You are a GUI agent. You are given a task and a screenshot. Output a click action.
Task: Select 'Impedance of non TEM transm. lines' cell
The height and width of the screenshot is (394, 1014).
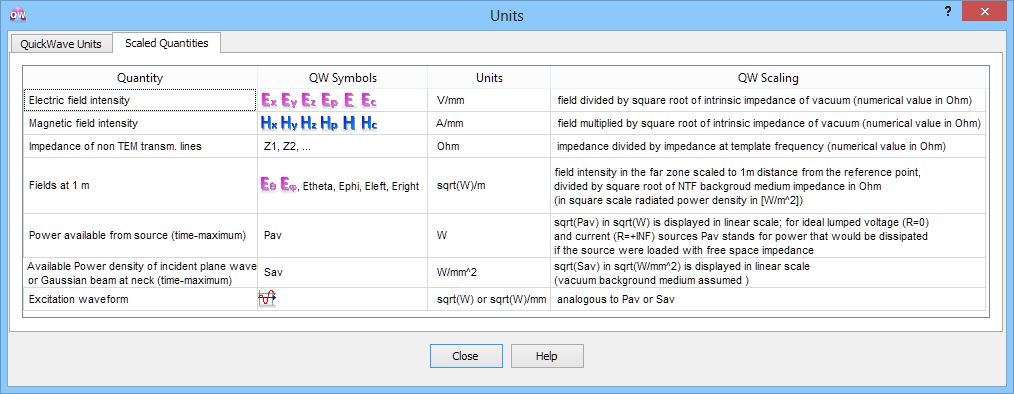[x=140, y=146]
